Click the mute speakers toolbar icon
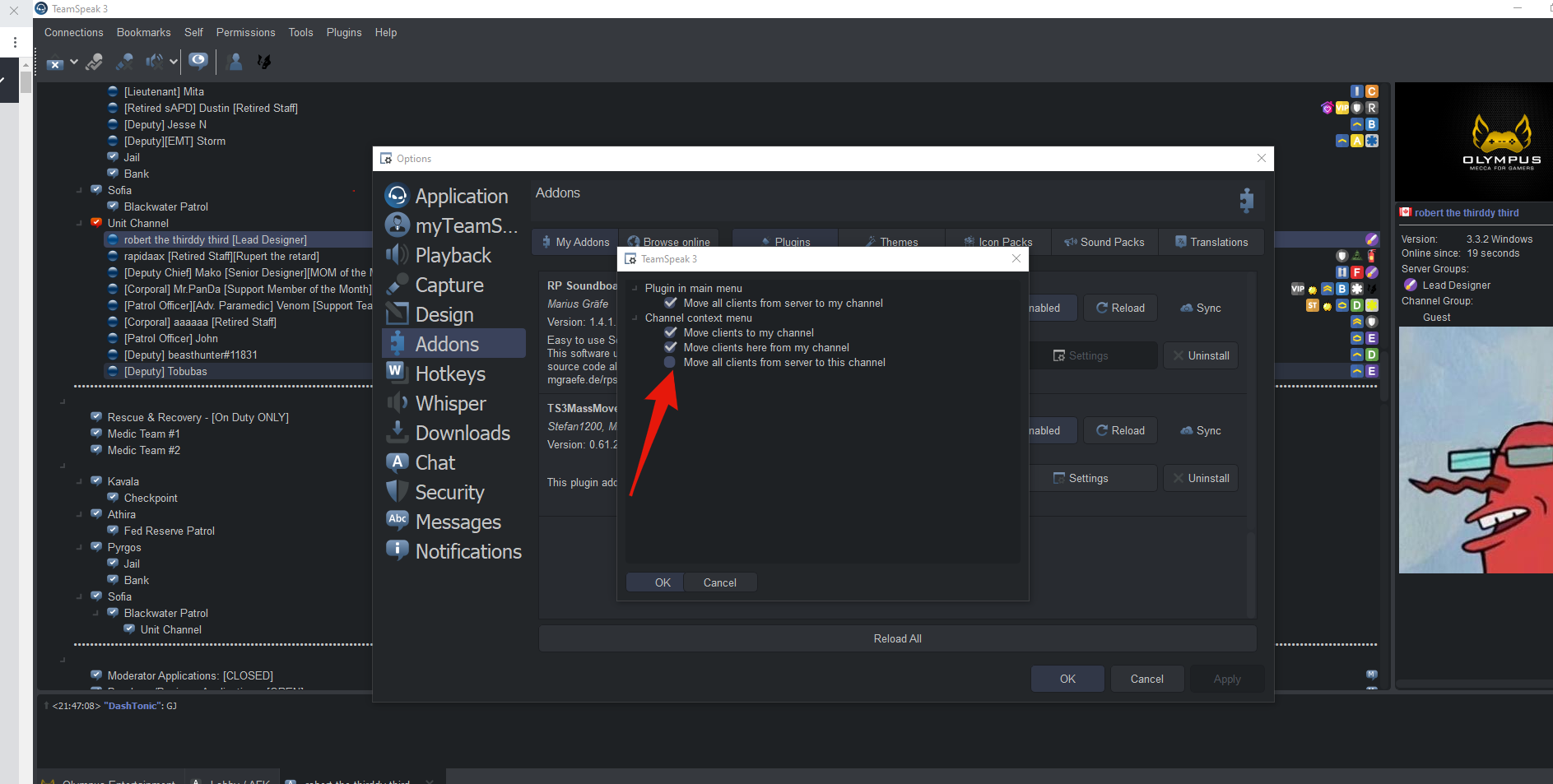Viewport: 1553px width, 784px height. [154, 62]
